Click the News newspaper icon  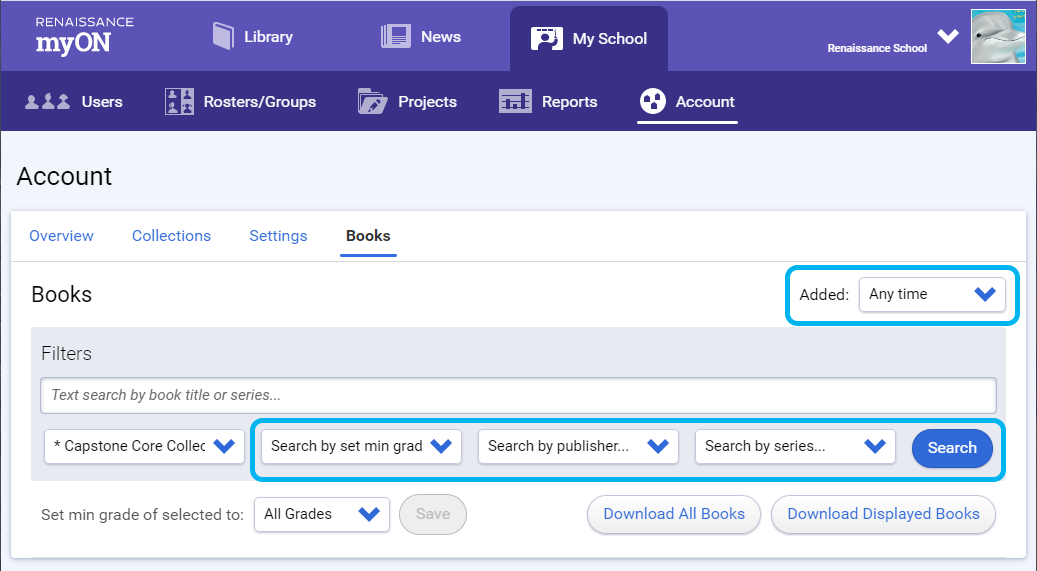pyautogui.click(x=395, y=36)
